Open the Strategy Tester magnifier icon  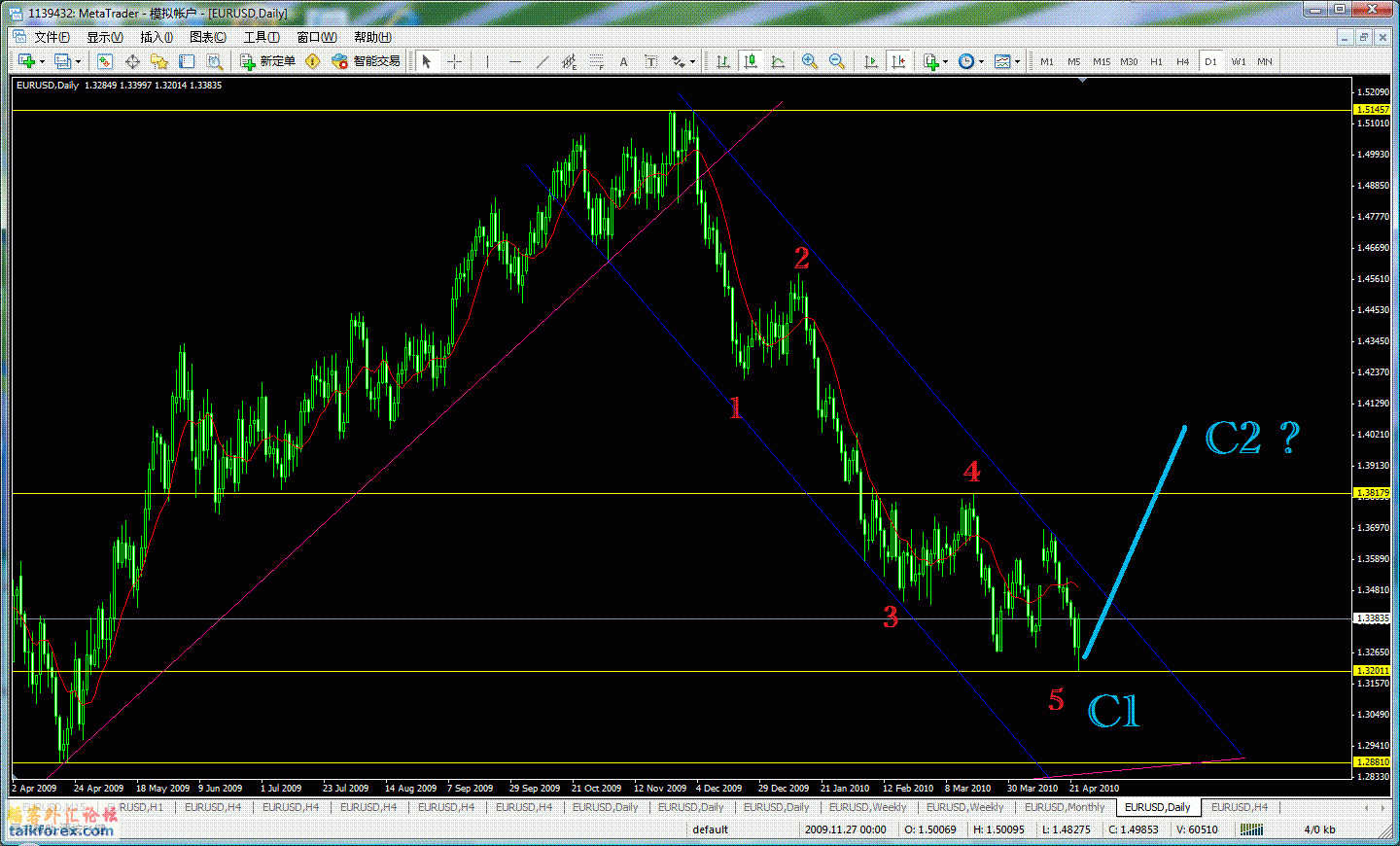pyautogui.click(x=215, y=61)
